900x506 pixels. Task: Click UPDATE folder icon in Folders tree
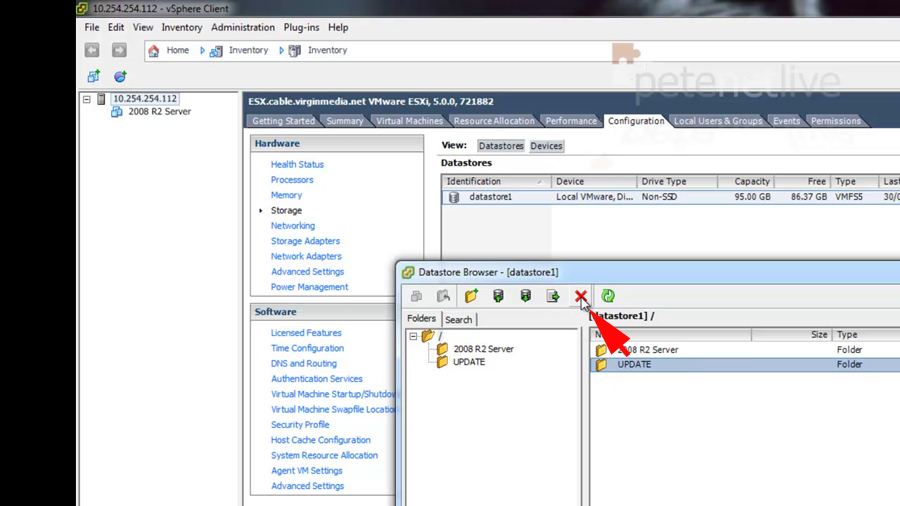442,362
